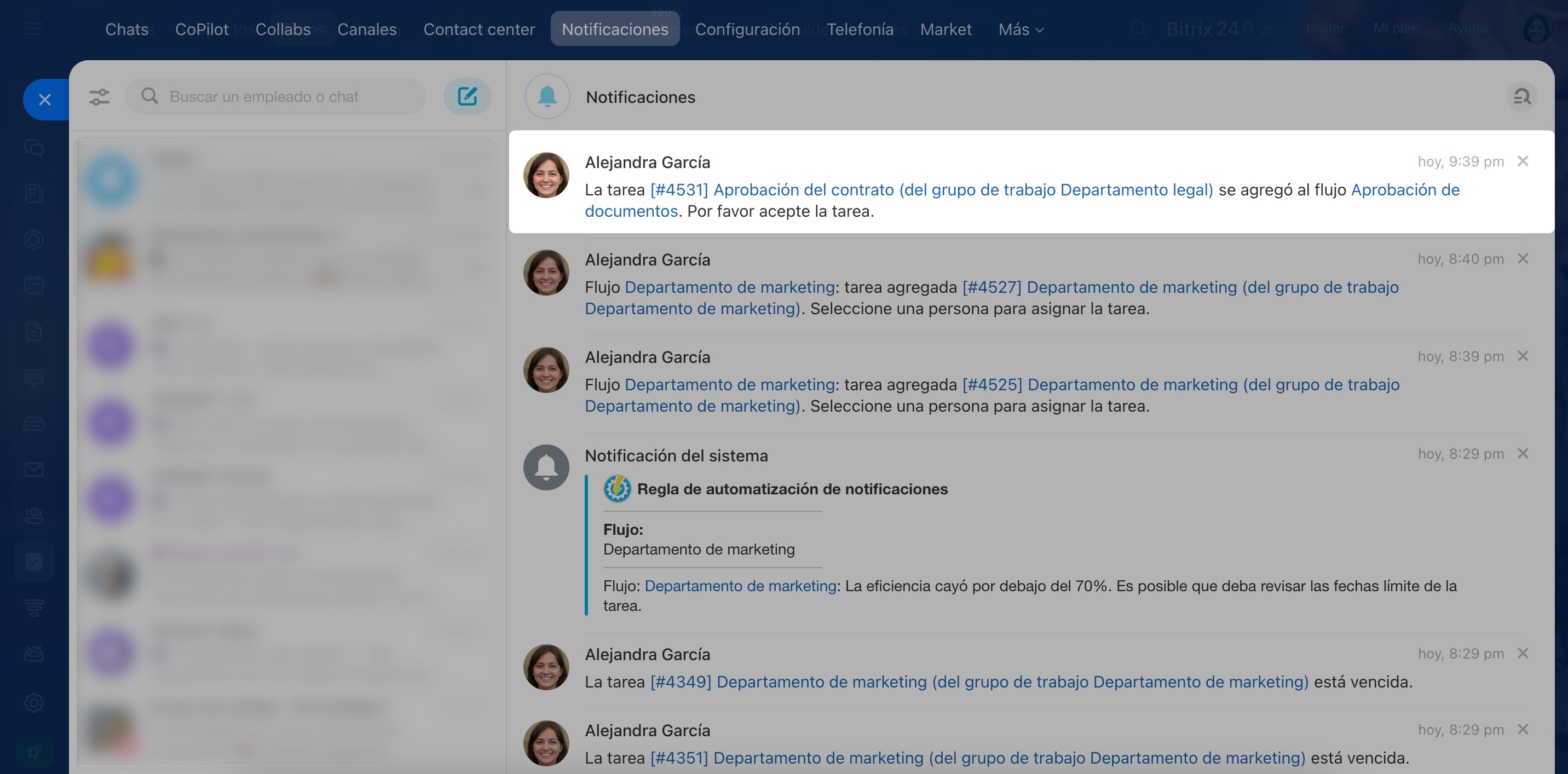
Task: Click Mi plan button in top bar
Action: [1396, 28]
